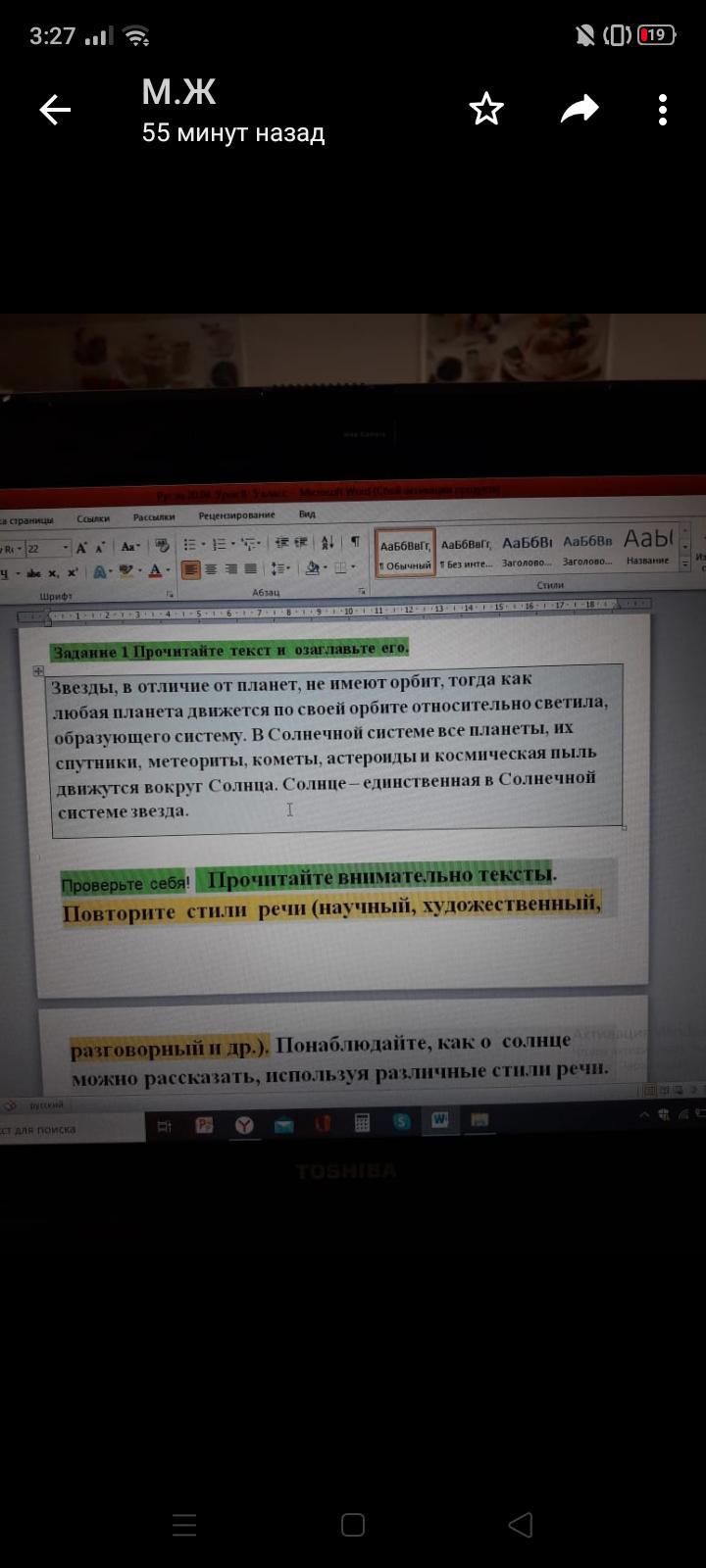Screen dimensions: 706x1568
Task: Toggle strikethrough abc formatting
Action: (33, 573)
